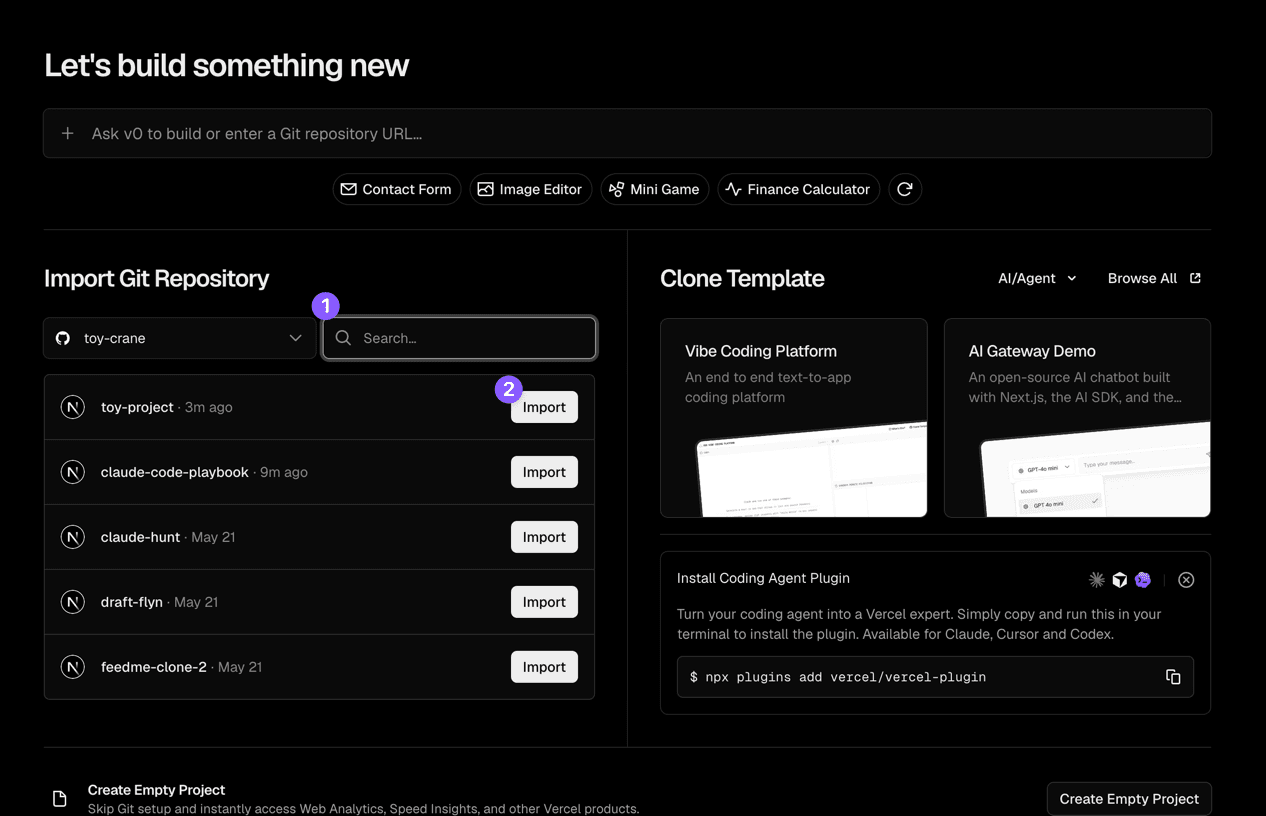Click the Next.js icon beside toy-project
Screen dimensions: 1266x816
(x=73, y=407)
